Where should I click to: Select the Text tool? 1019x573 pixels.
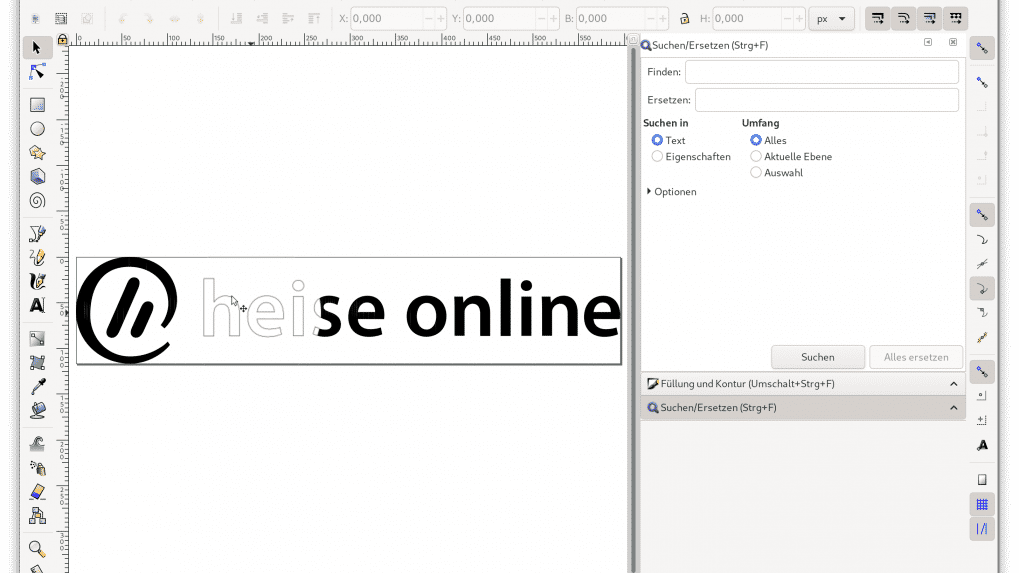(37, 305)
